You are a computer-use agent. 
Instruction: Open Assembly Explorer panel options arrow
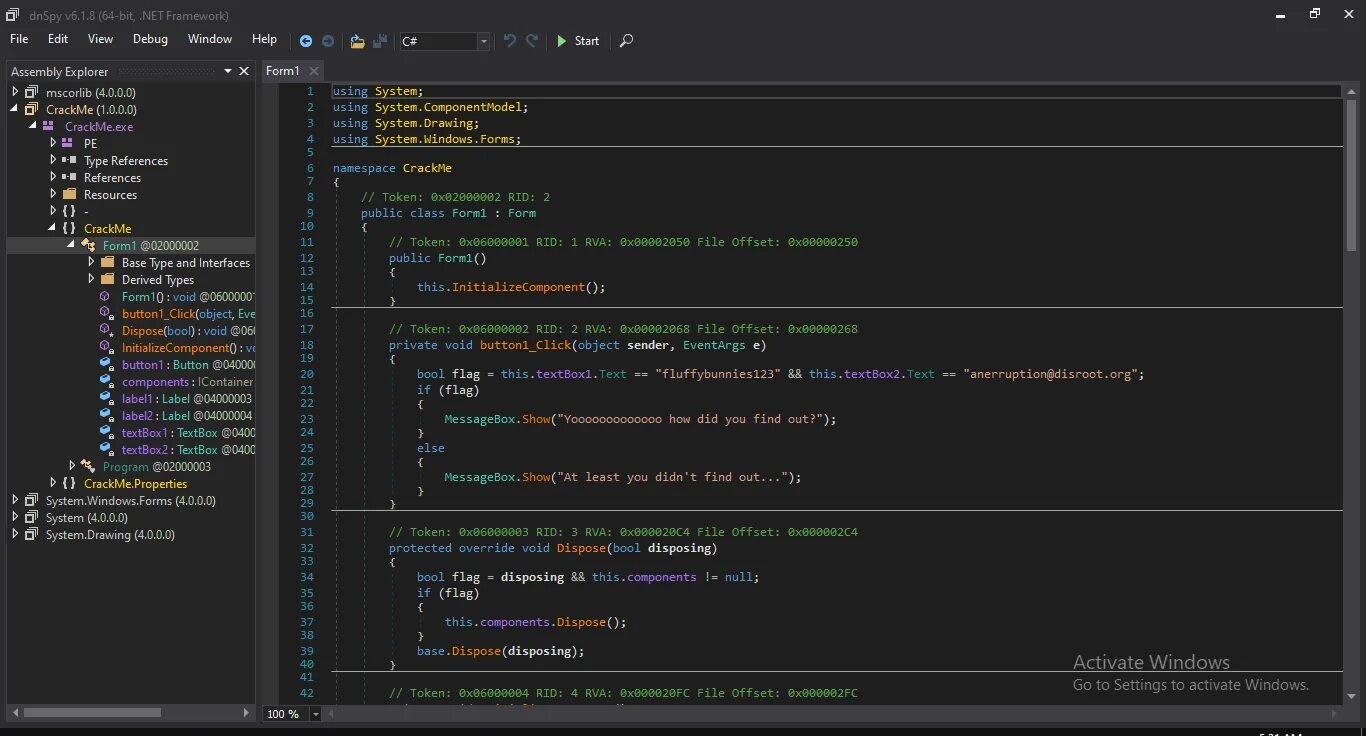coord(228,71)
